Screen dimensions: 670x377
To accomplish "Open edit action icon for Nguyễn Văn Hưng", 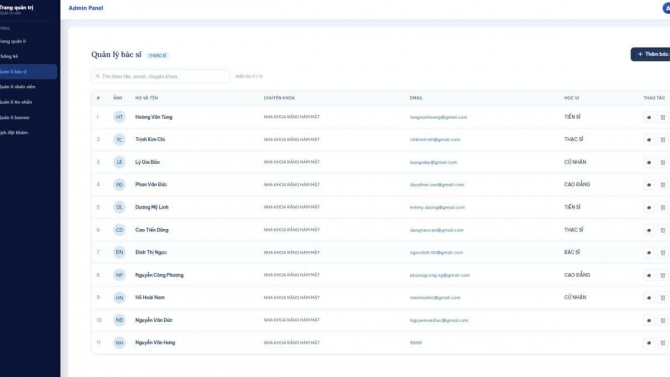I will coord(649,343).
